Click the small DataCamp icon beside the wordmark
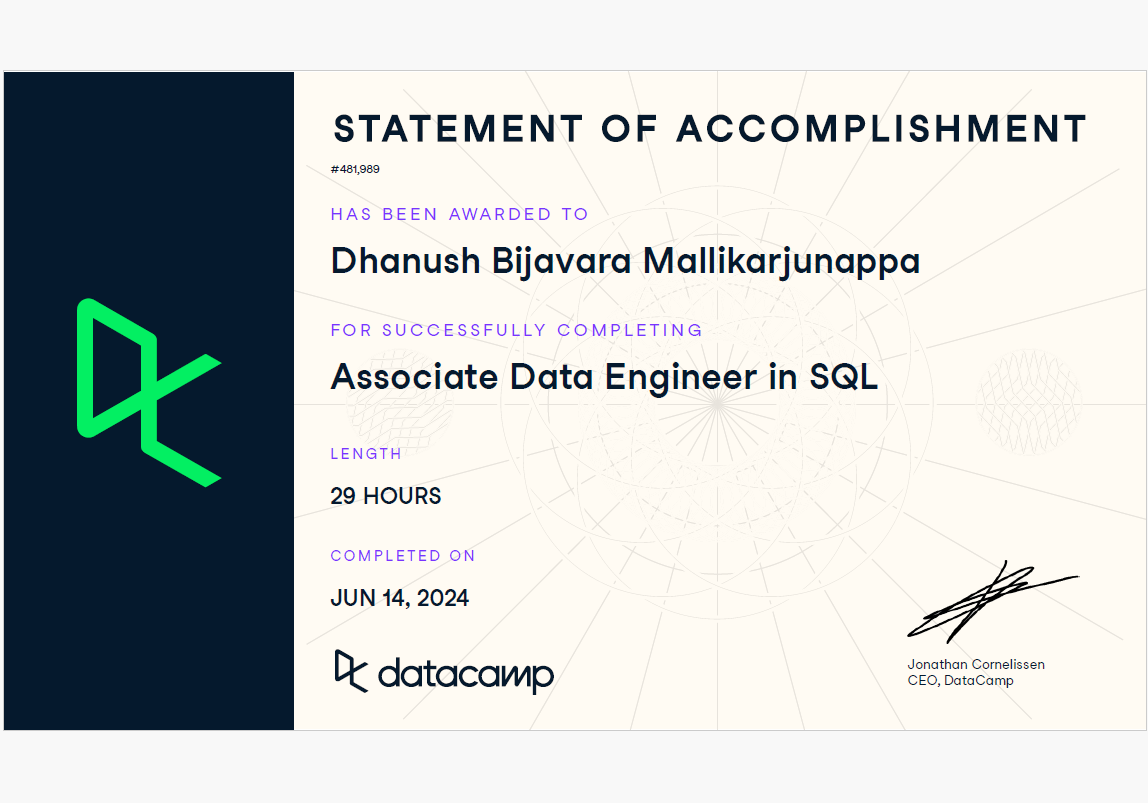The width and height of the screenshot is (1148, 803). tap(351, 670)
